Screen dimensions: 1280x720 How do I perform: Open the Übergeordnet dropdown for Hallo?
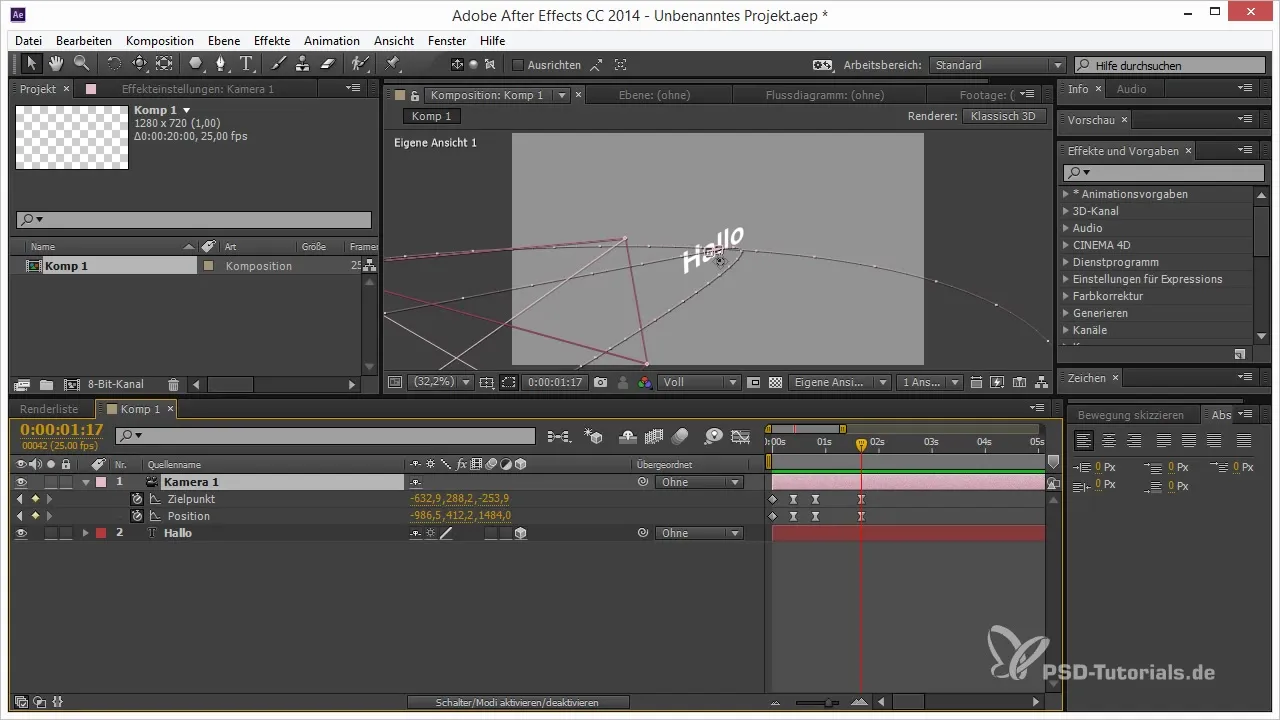pyautogui.click(x=699, y=533)
